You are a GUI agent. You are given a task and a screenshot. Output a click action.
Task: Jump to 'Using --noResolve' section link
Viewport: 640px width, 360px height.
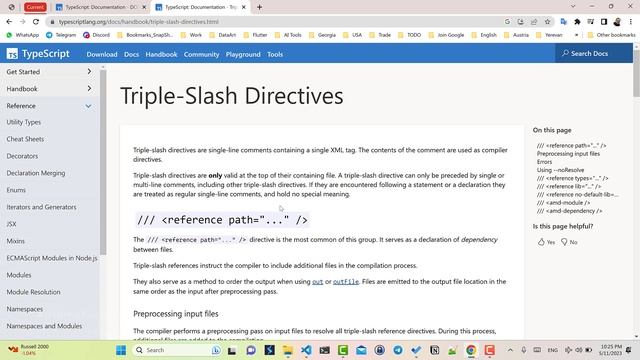pyautogui.click(x=560, y=170)
